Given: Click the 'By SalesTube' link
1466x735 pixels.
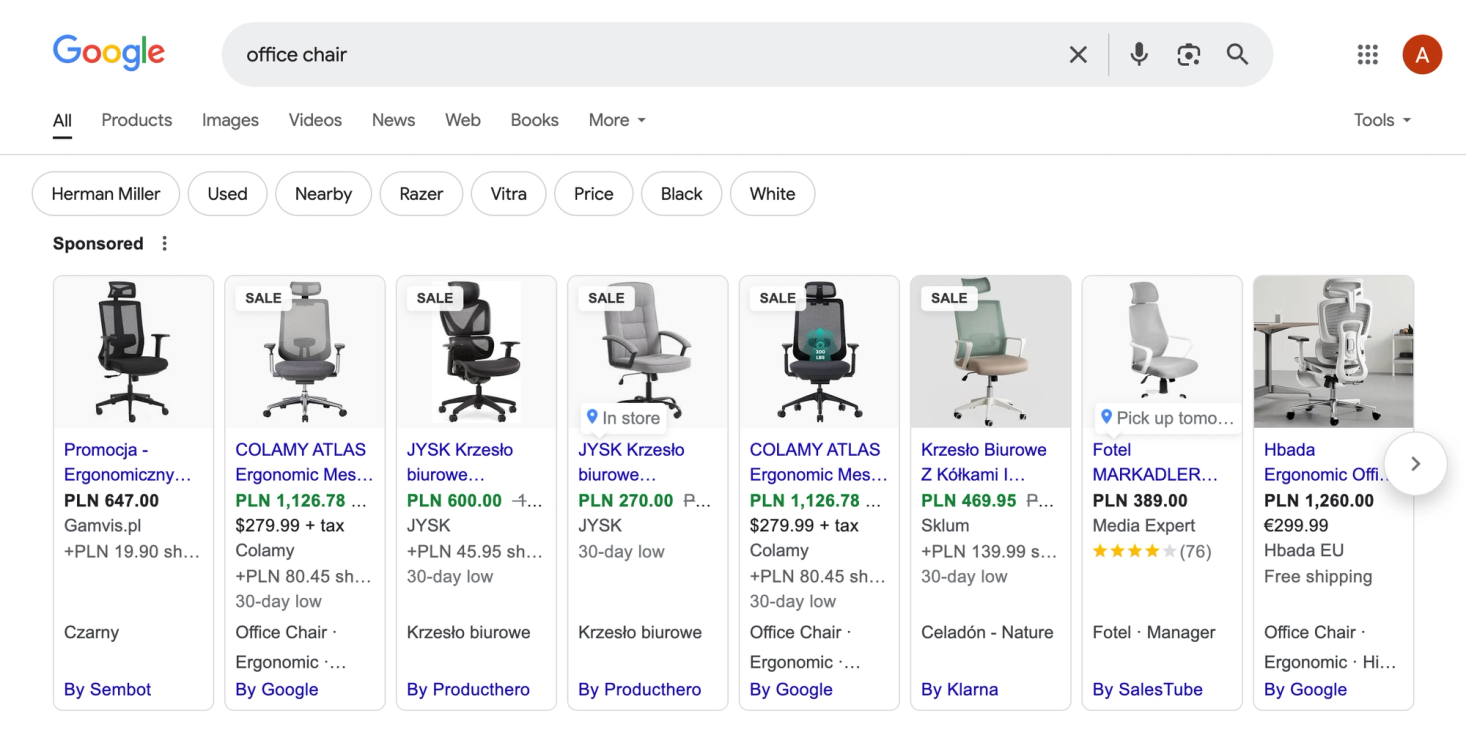Looking at the screenshot, I should (x=1148, y=689).
